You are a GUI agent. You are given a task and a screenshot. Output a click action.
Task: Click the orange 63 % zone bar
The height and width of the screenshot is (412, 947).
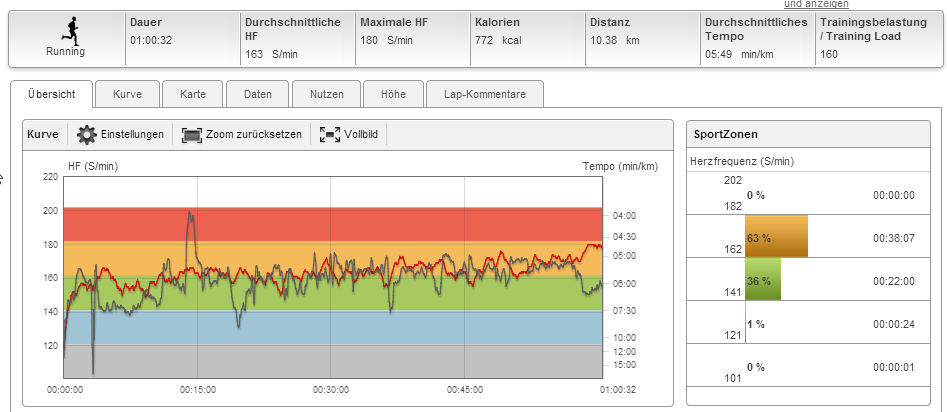click(776, 238)
